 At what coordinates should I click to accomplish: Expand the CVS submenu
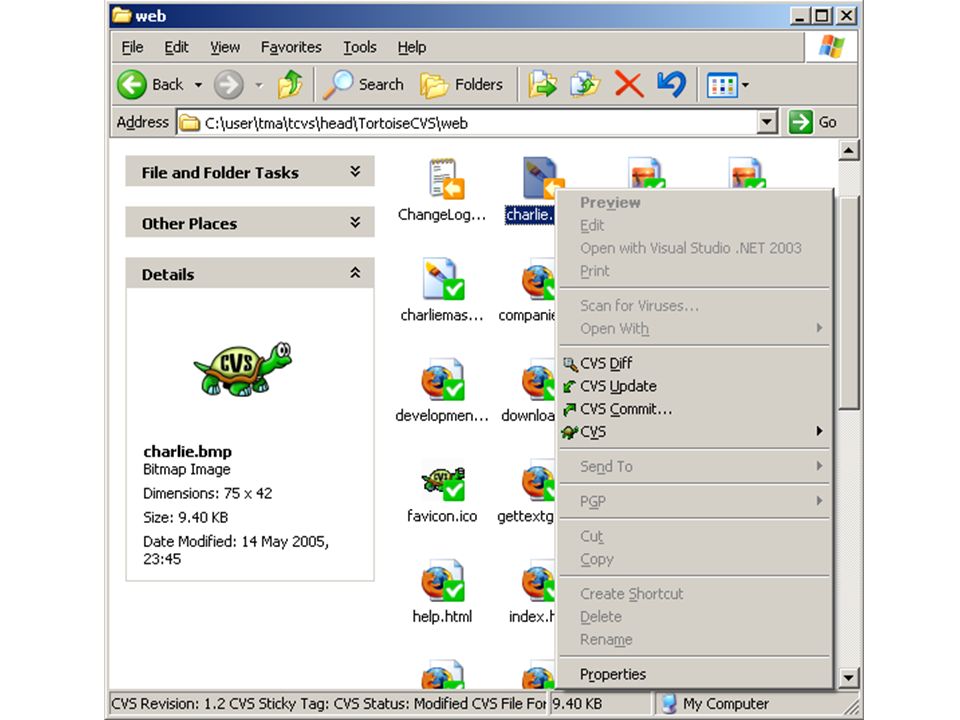[x=695, y=432]
